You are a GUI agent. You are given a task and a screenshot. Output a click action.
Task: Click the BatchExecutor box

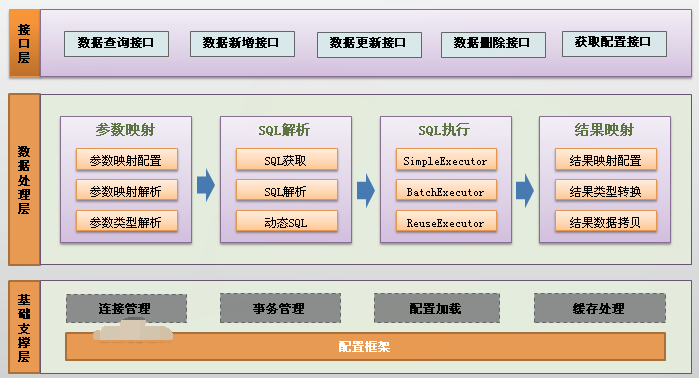point(446,190)
